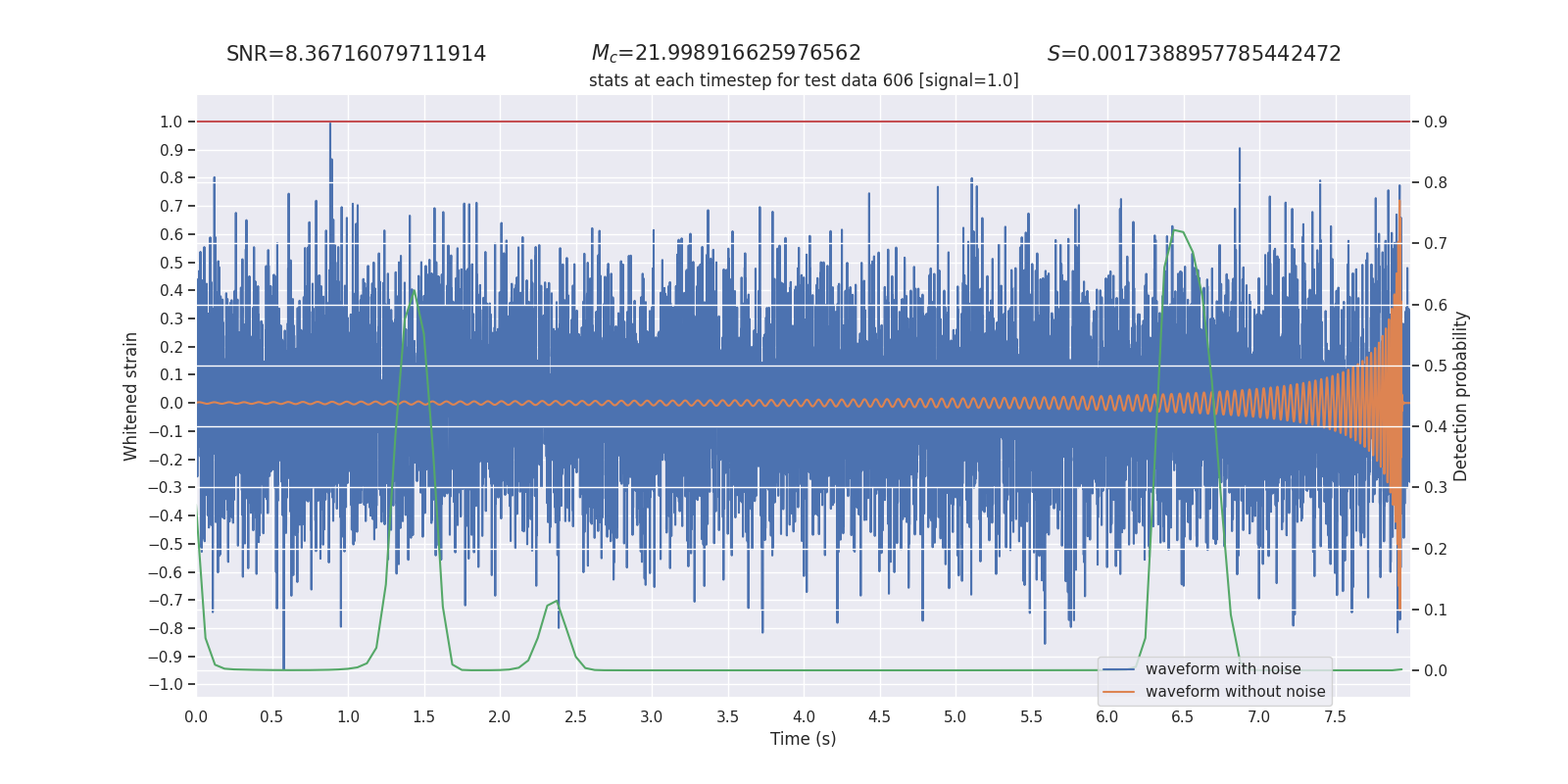Select Whitened strain tick label 0.6
1568x784 pixels.
pos(171,234)
